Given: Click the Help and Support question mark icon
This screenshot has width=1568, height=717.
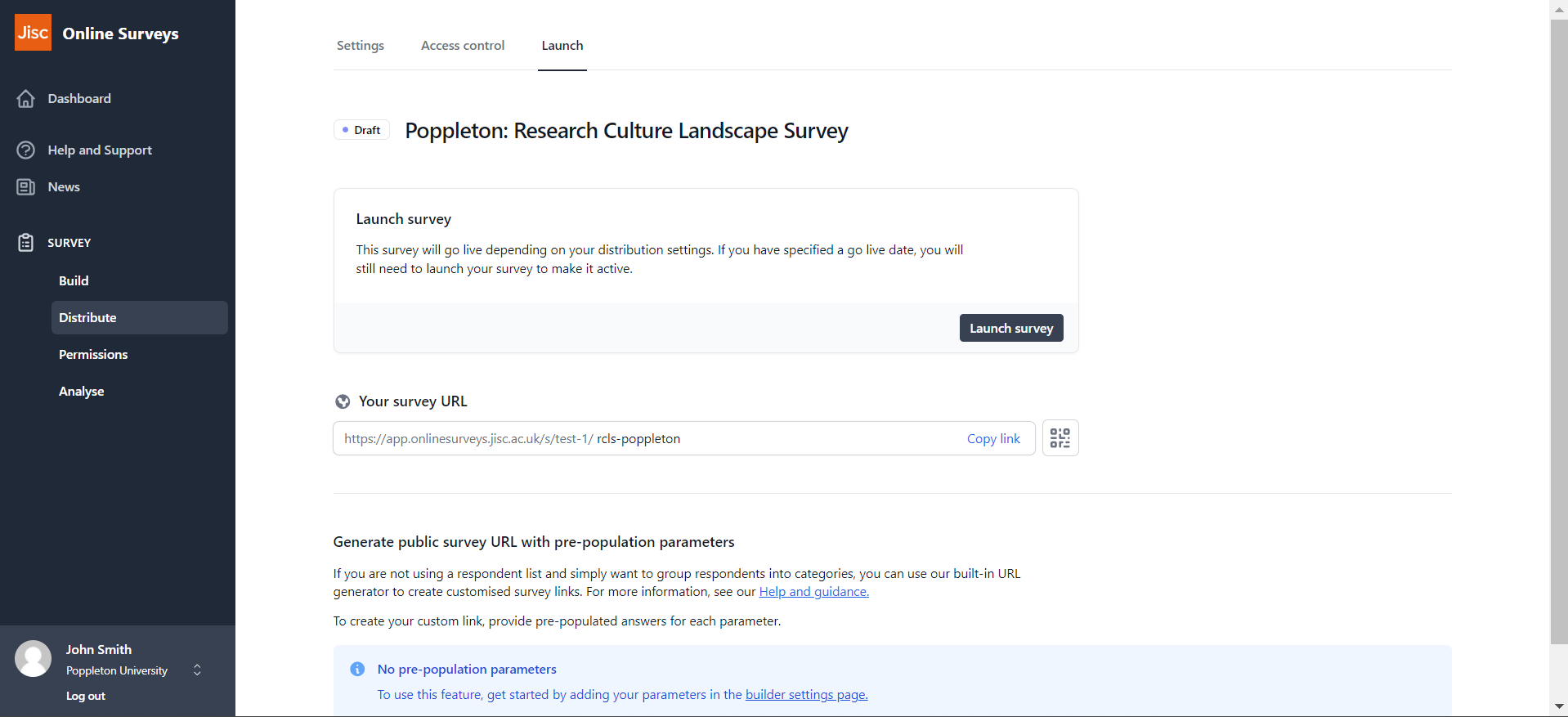Looking at the screenshot, I should (x=26, y=150).
